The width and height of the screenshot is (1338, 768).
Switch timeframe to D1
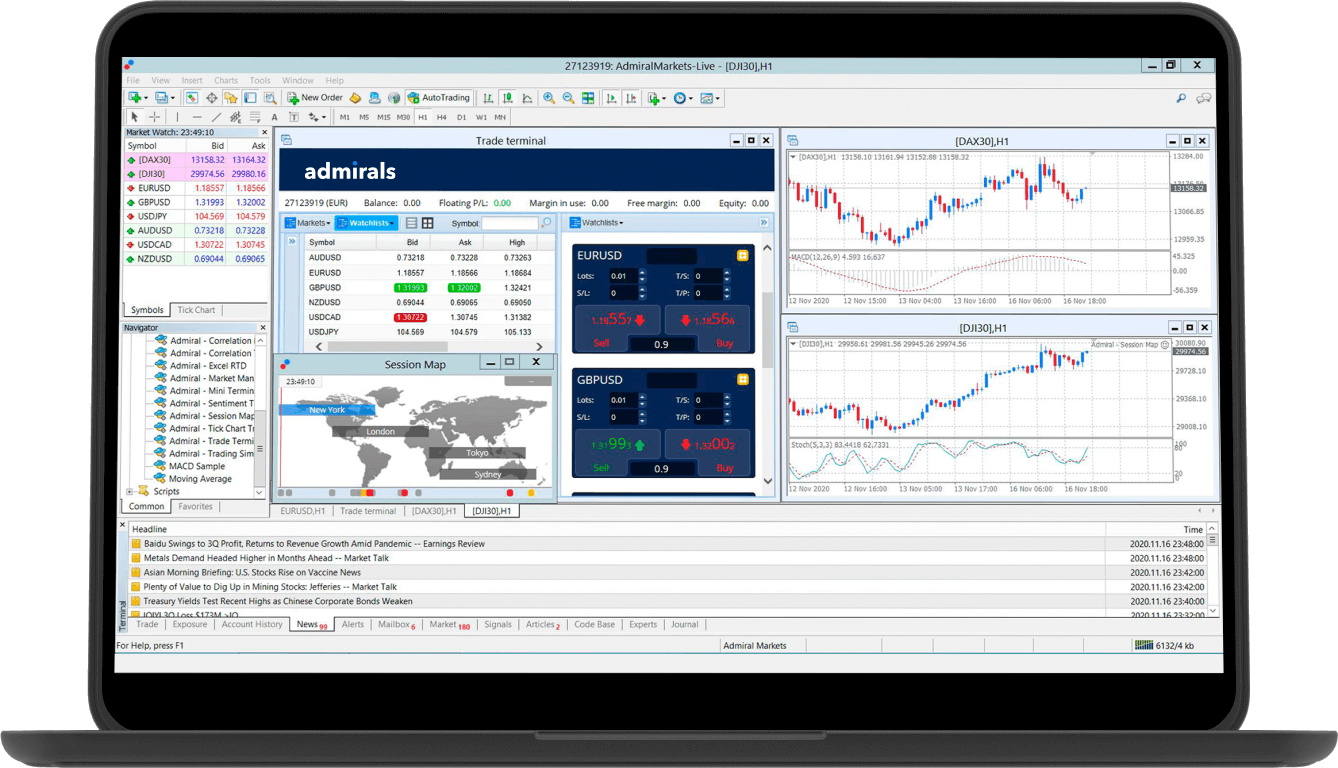[x=461, y=117]
